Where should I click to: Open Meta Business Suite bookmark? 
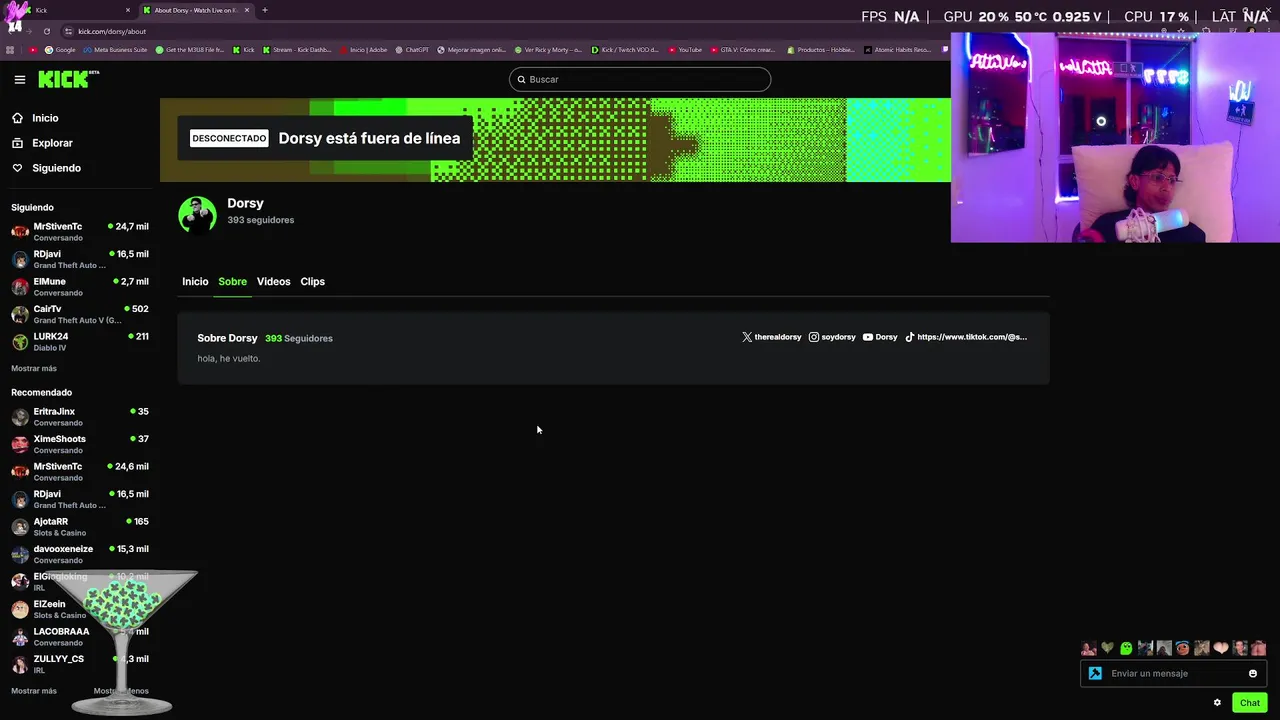(x=115, y=50)
